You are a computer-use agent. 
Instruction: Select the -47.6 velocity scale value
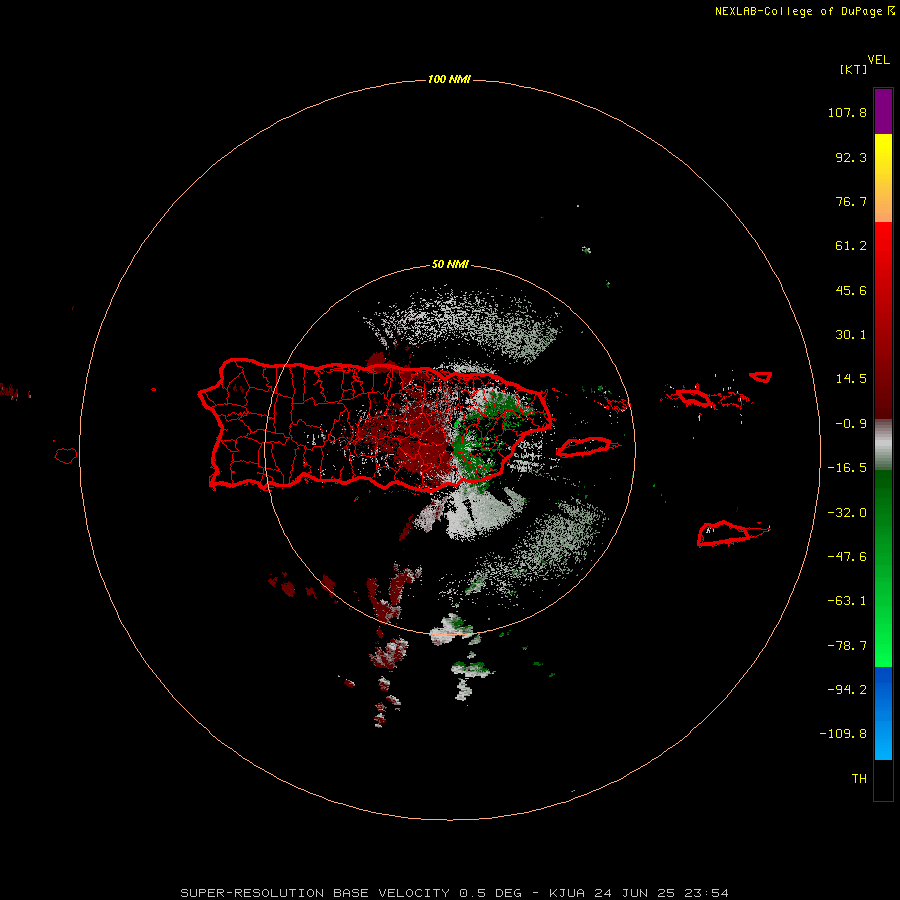coord(847,557)
